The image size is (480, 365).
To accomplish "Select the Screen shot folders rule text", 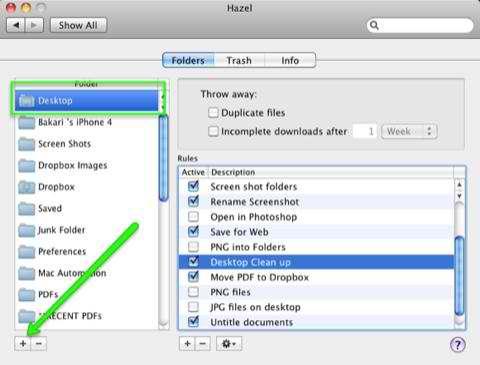I will point(254,187).
